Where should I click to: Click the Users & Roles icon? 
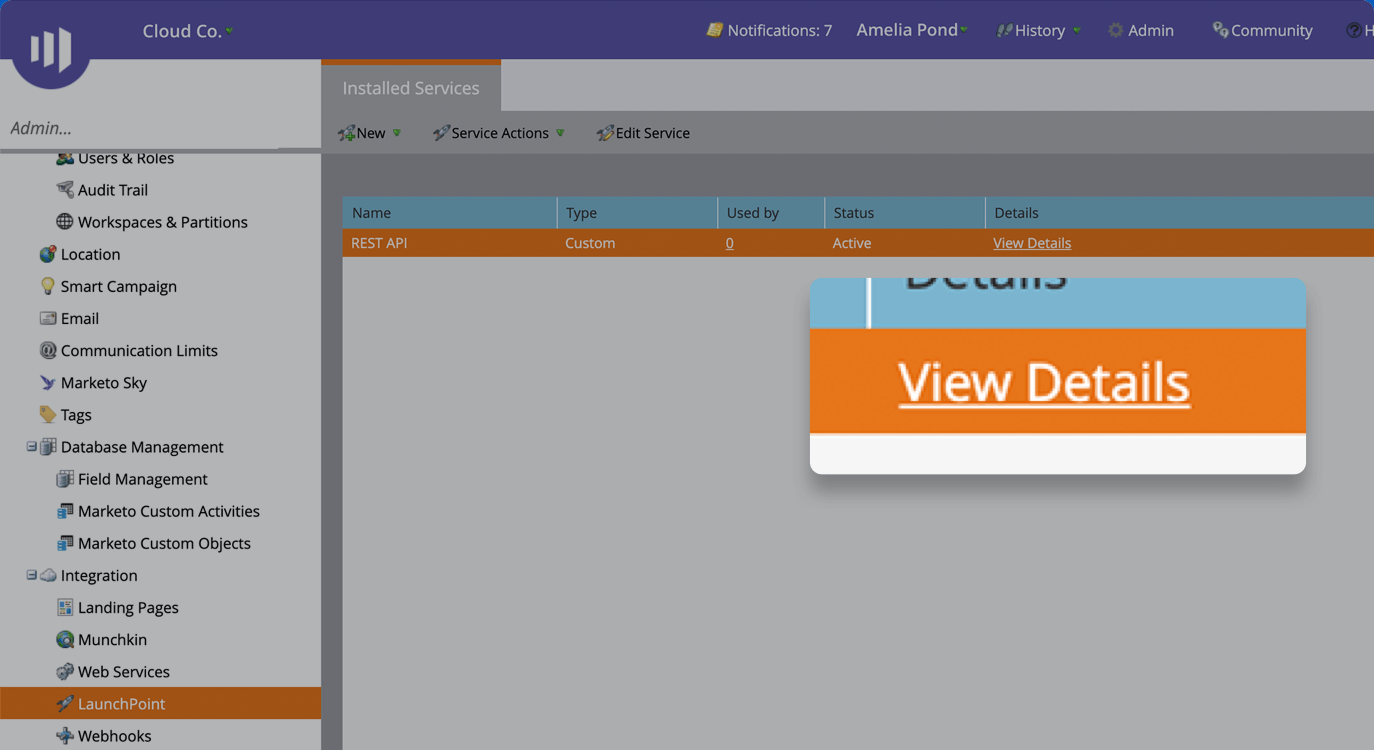click(65, 158)
